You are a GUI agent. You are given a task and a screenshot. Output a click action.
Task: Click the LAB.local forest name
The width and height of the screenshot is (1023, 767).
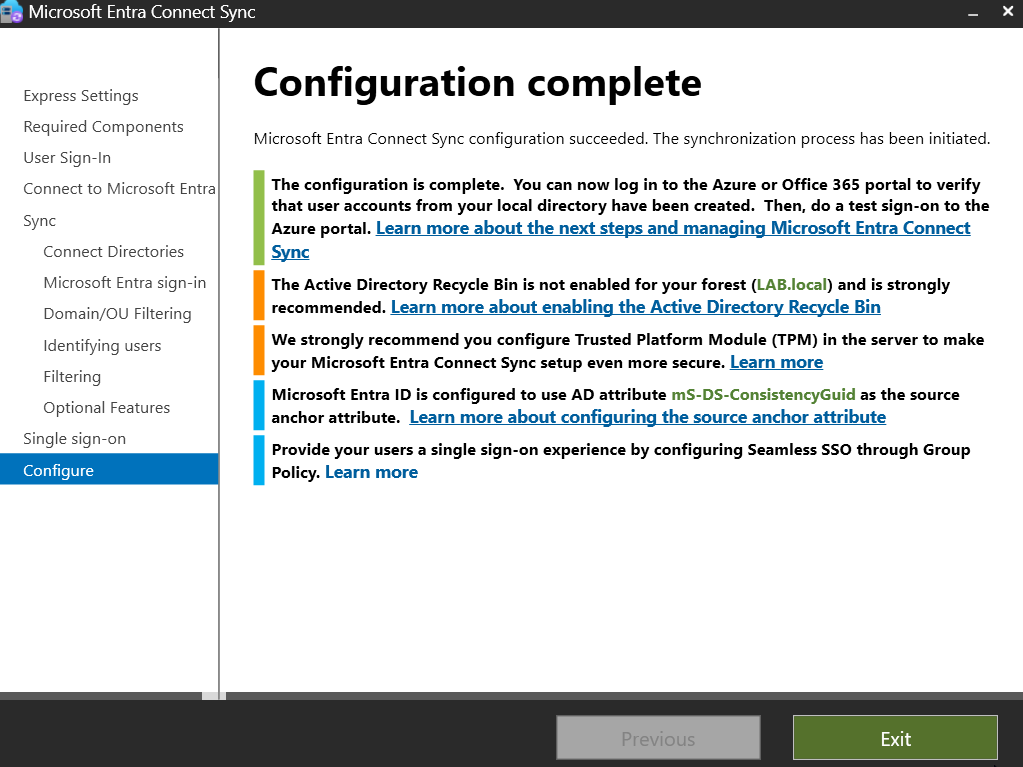(792, 285)
